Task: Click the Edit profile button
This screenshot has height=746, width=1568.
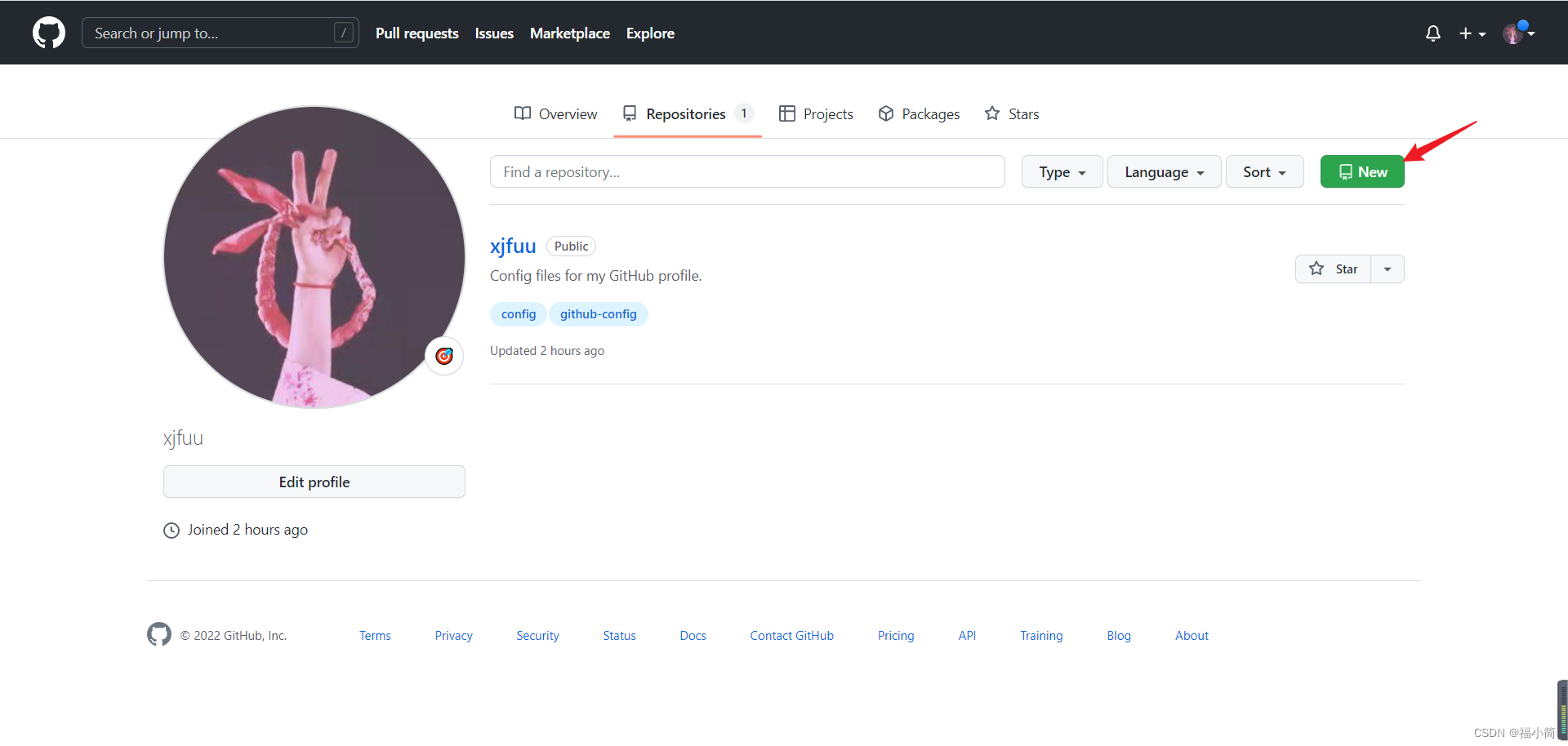Action: (314, 482)
